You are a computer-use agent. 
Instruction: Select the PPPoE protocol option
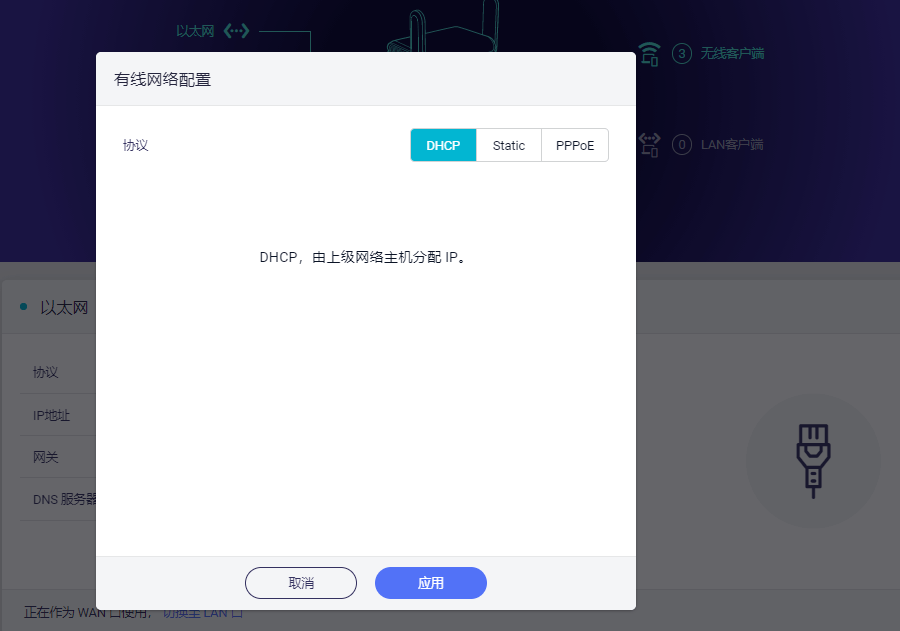point(574,144)
